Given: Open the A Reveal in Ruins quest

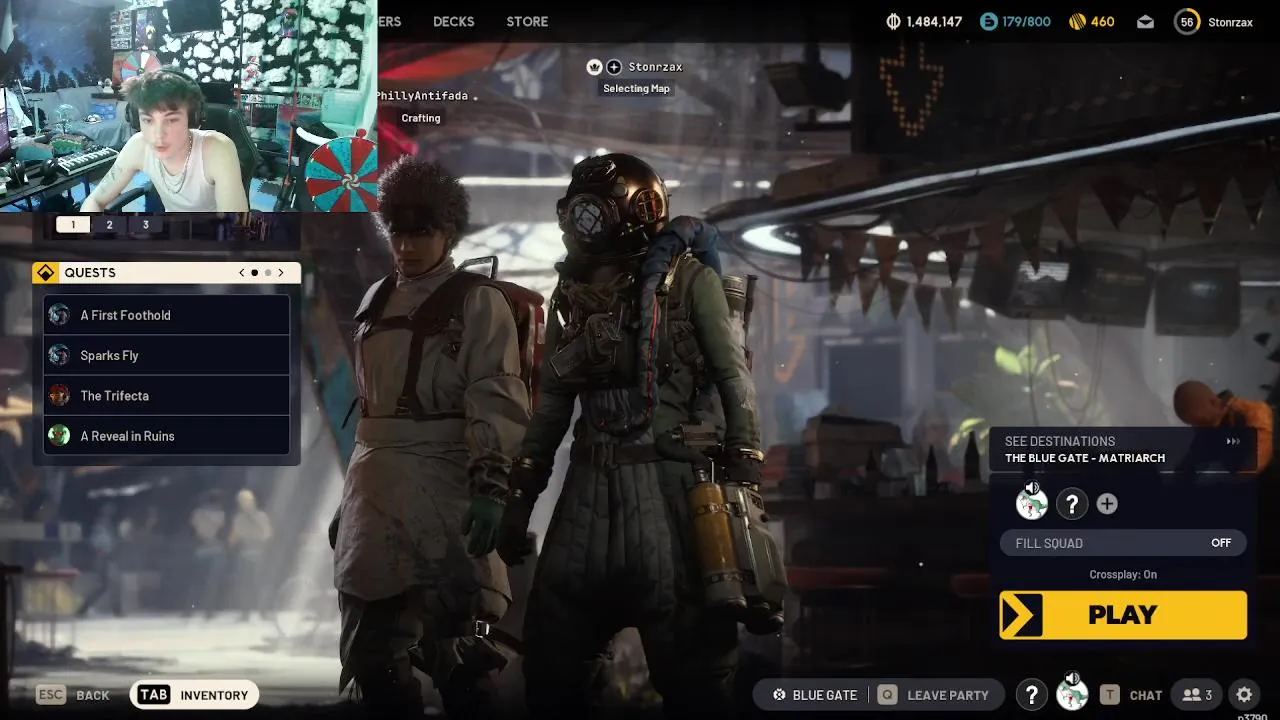Looking at the screenshot, I should point(167,436).
